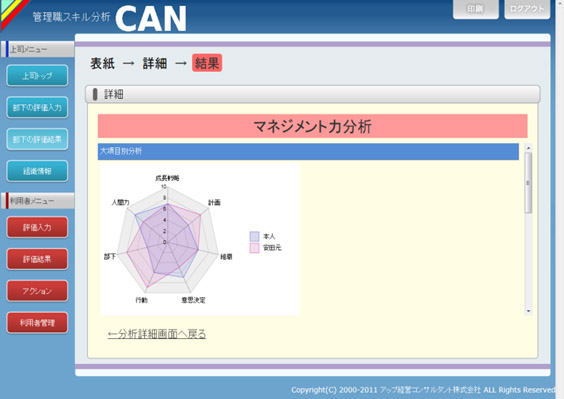Click the CAN logo title
The height and width of the screenshot is (399, 564).
click(x=151, y=19)
